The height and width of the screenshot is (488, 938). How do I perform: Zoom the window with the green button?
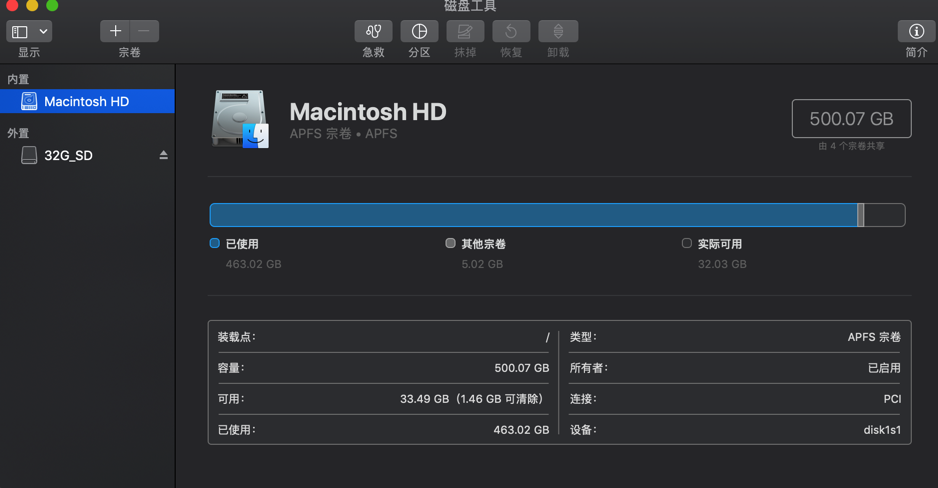coord(52,5)
